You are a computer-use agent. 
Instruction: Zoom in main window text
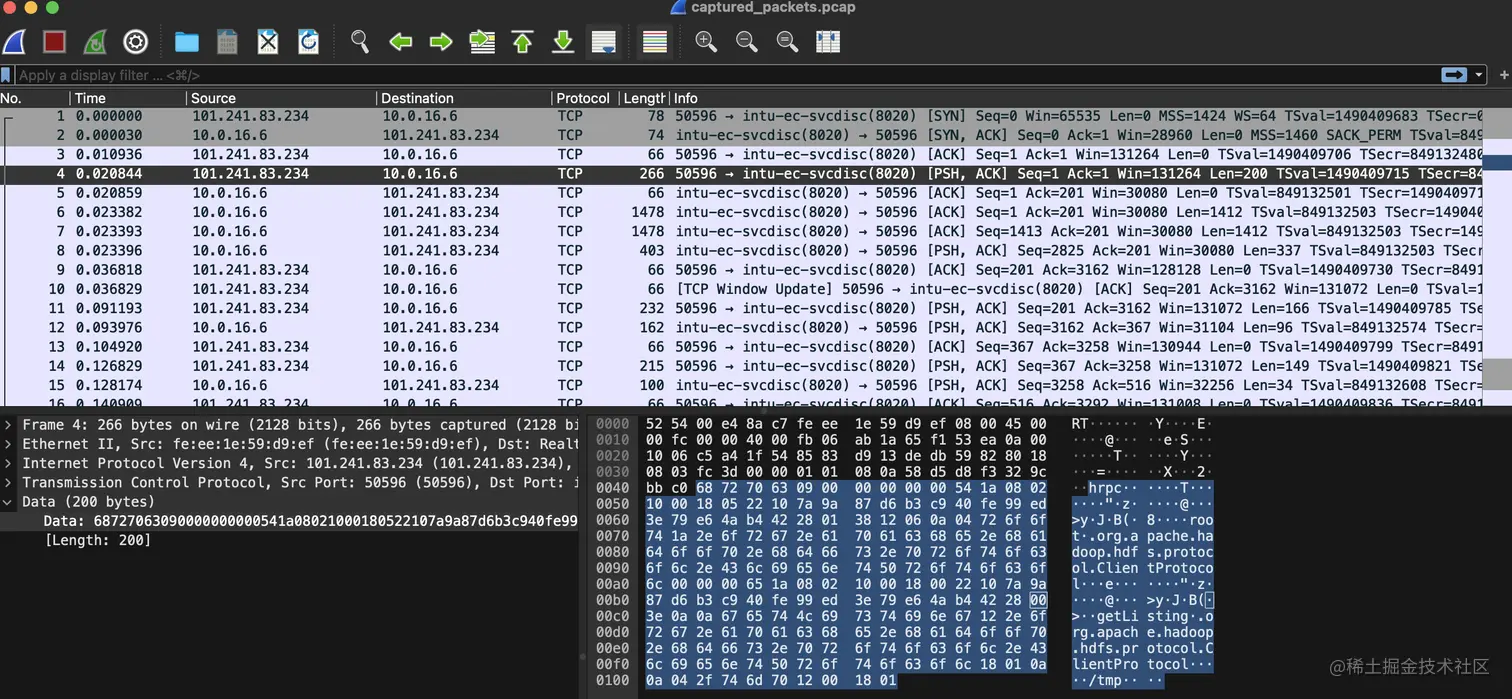pyautogui.click(x=706, y=42)
